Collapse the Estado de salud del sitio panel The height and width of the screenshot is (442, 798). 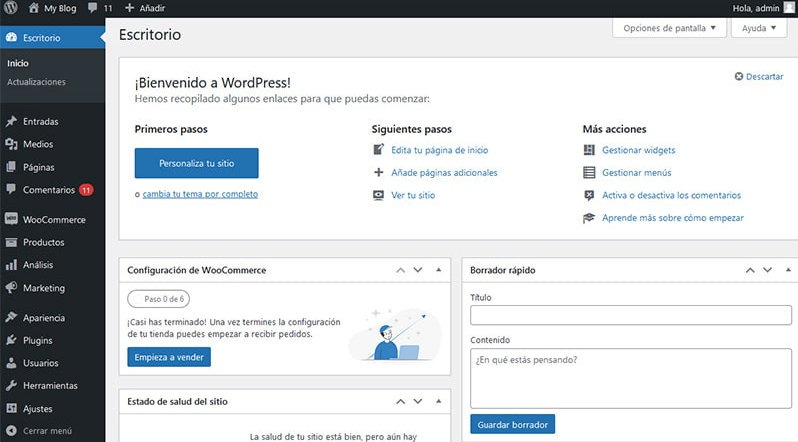(439, 401)
